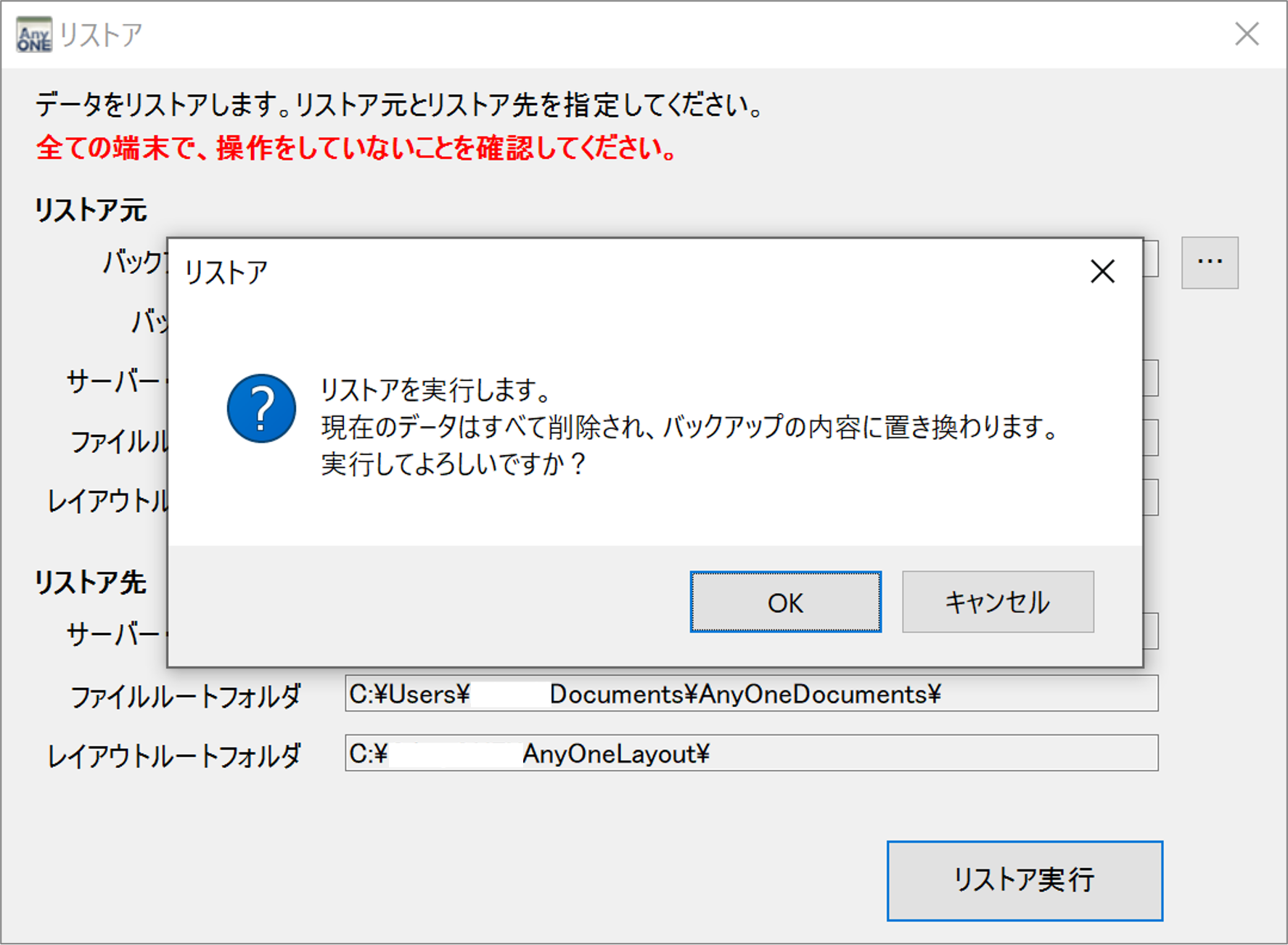This screenshot has height=945, width=1288.
Task: Open the backup folder browse button
Action: point(1209,262)
